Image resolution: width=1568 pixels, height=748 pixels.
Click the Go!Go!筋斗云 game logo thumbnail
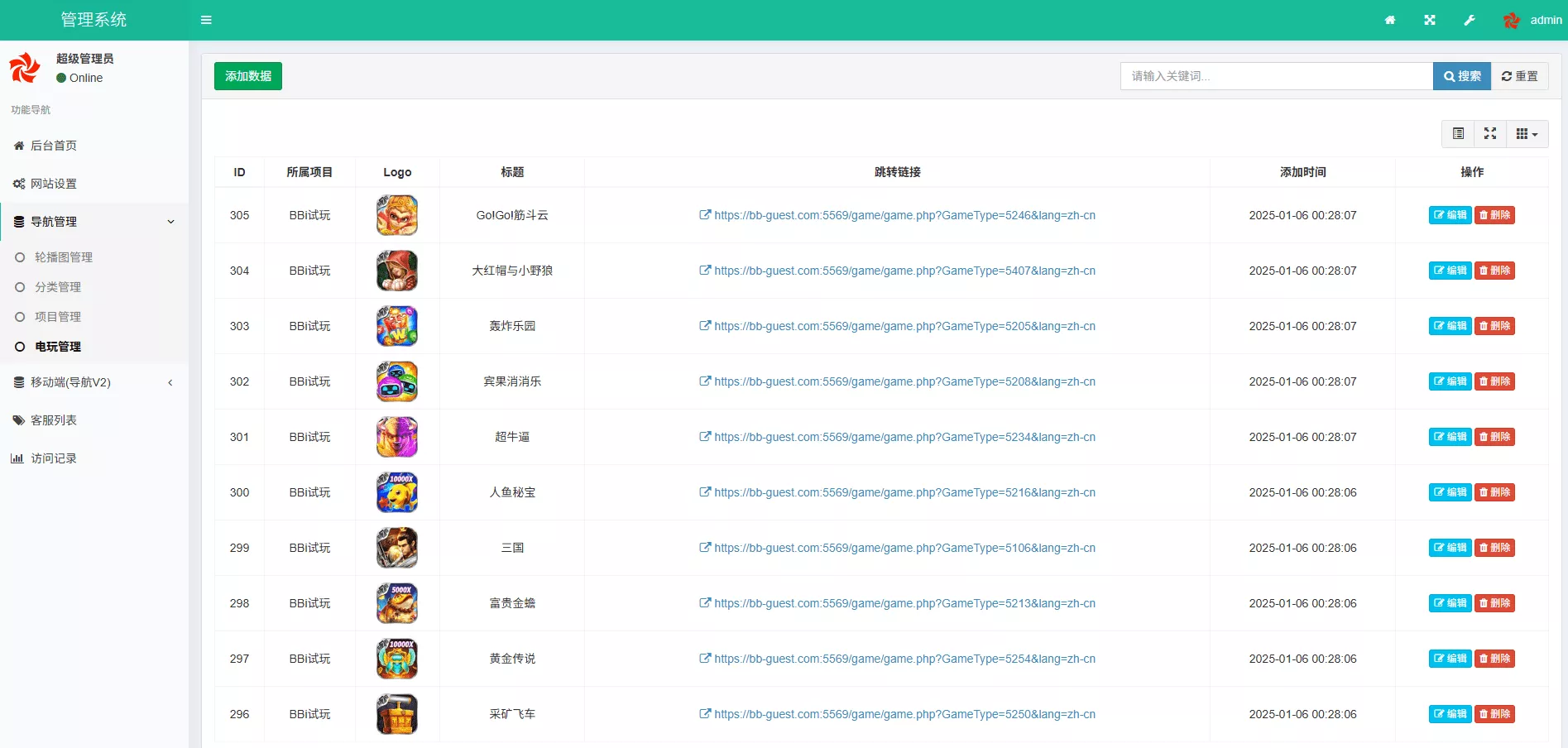point(397,215)
